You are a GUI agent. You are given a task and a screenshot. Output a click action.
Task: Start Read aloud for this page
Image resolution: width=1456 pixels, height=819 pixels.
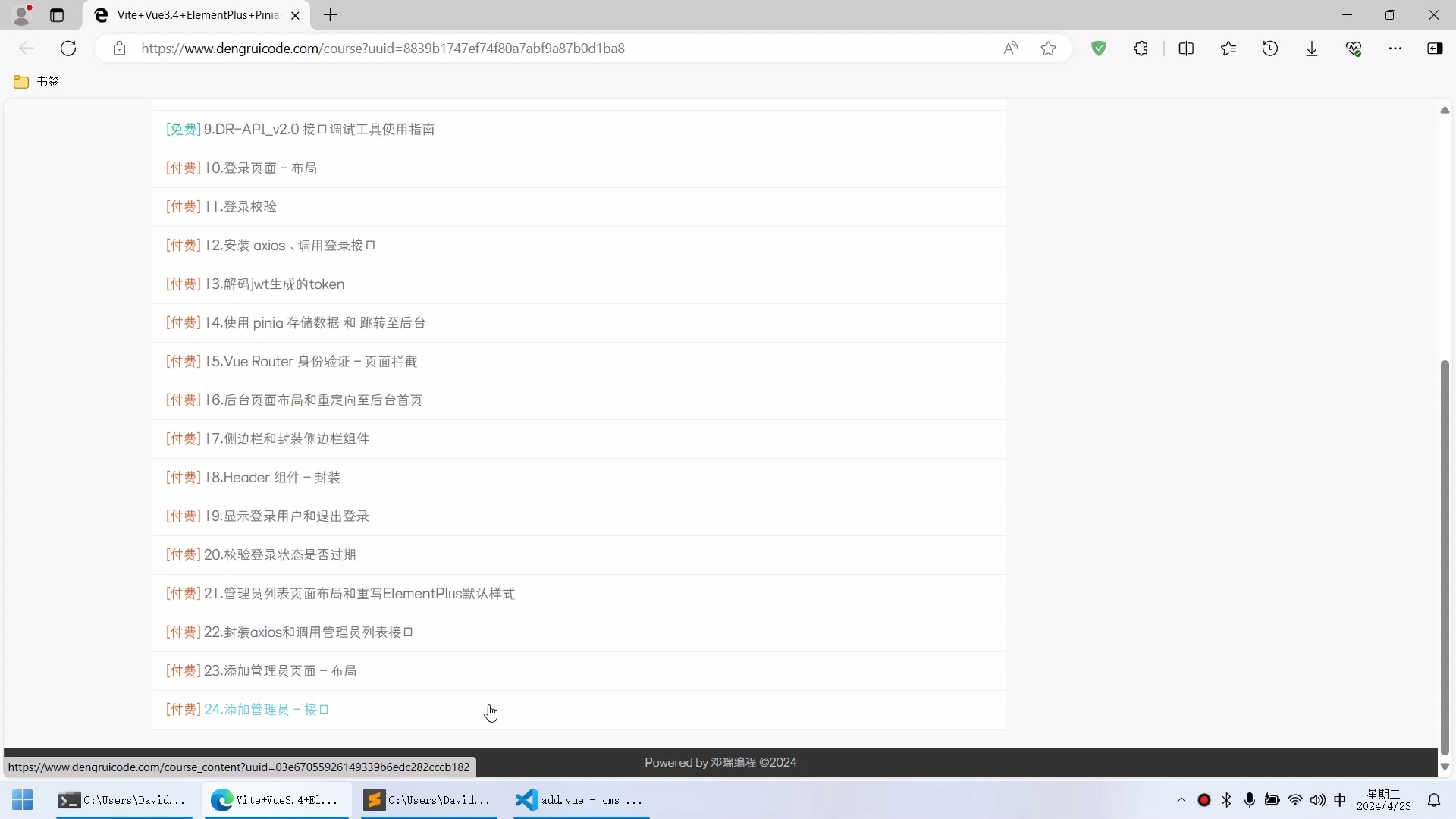tap(1009, 48)
